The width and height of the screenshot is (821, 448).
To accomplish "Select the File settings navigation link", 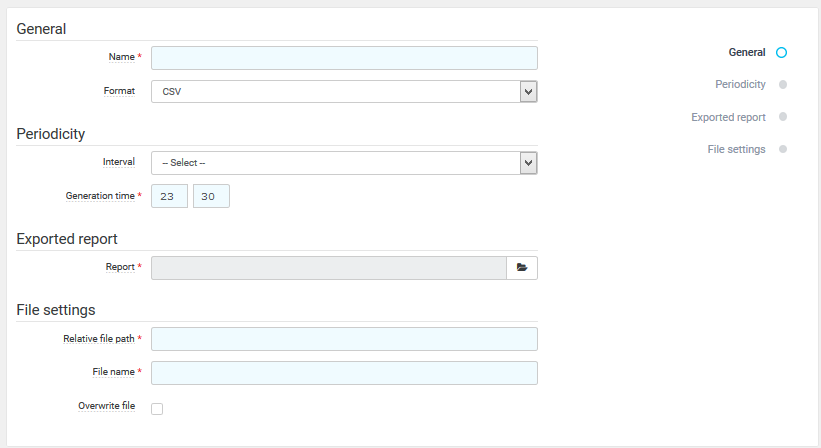I will click(736, 149).
